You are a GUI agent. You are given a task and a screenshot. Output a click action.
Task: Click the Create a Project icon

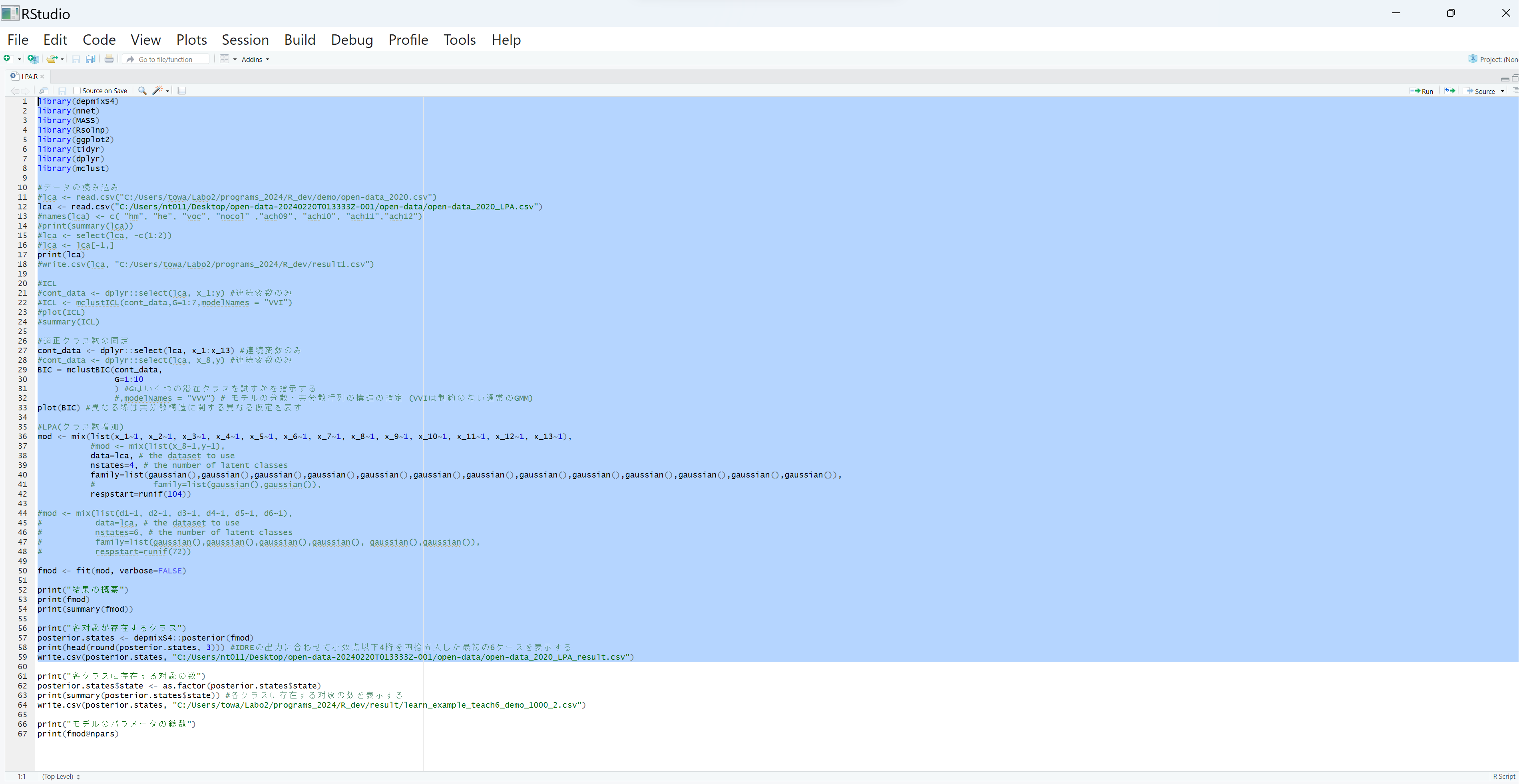pos(33,59)
